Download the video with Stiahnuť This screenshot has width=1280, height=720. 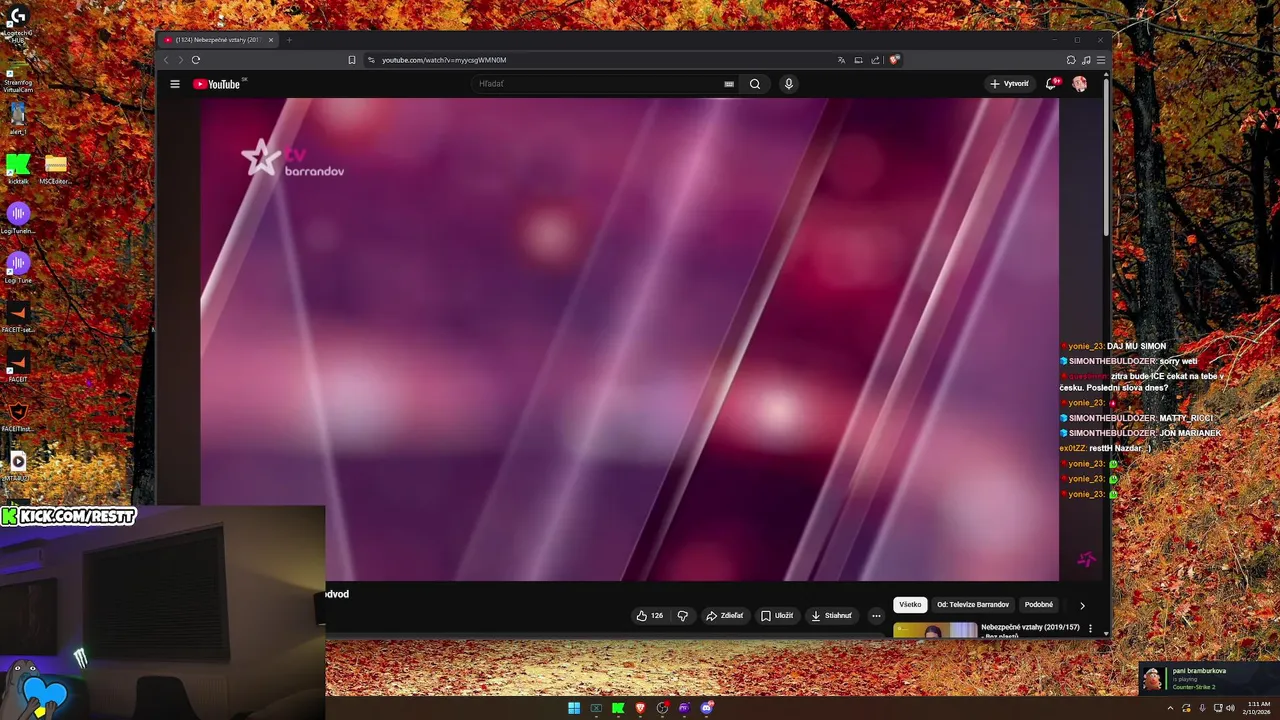(x=832, y=616)
